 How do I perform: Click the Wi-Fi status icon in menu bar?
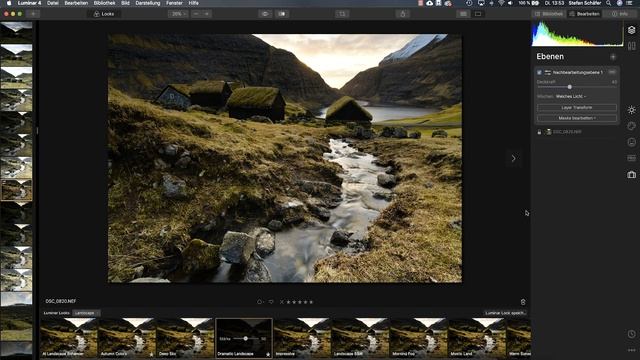501,3
